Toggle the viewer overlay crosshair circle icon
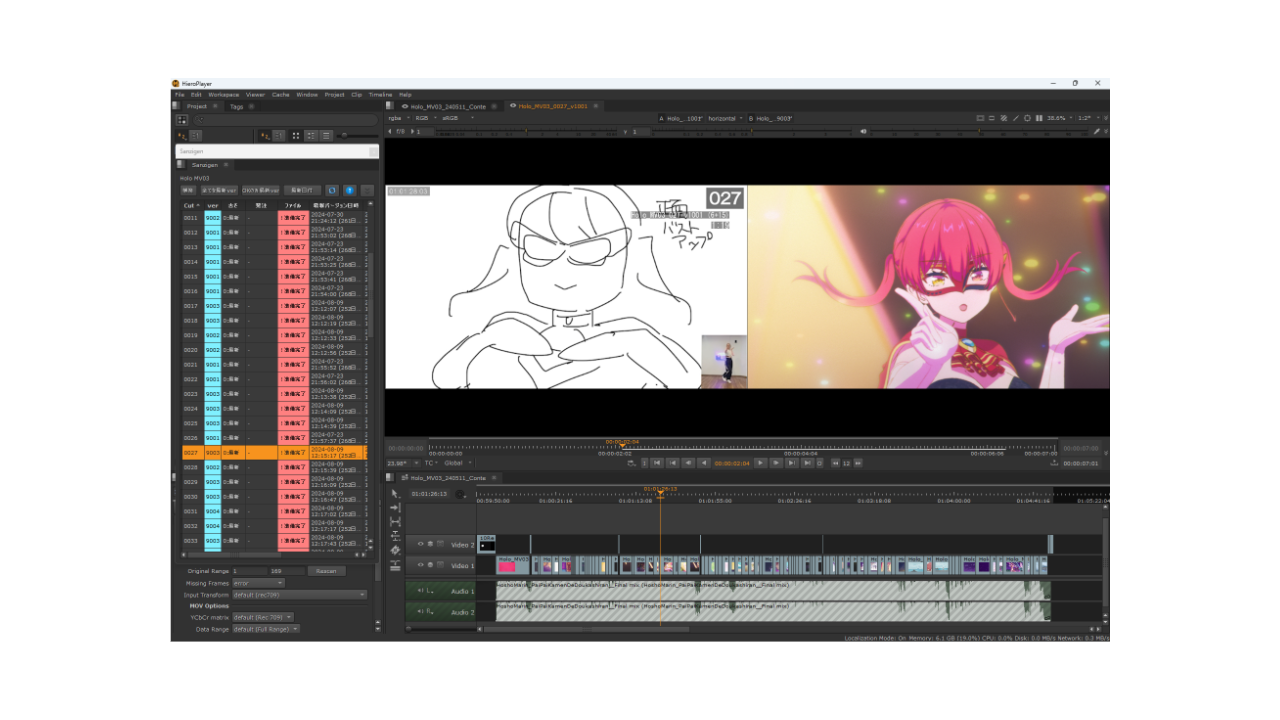 pyautogui.click(x=1027, y=118)
